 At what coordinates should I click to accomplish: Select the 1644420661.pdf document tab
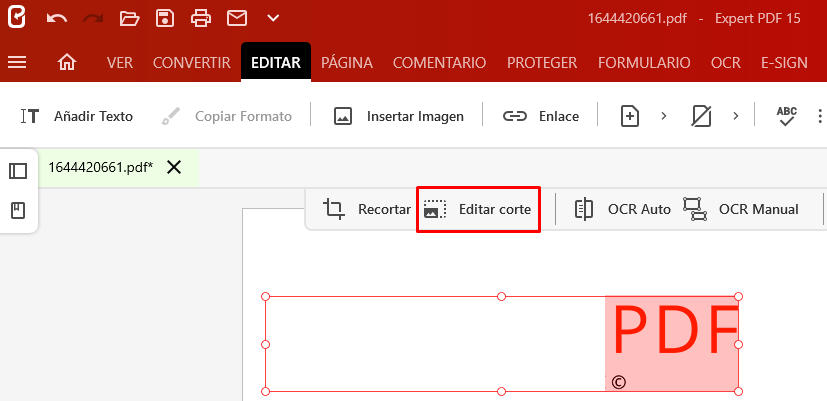(x=101, y=168)
